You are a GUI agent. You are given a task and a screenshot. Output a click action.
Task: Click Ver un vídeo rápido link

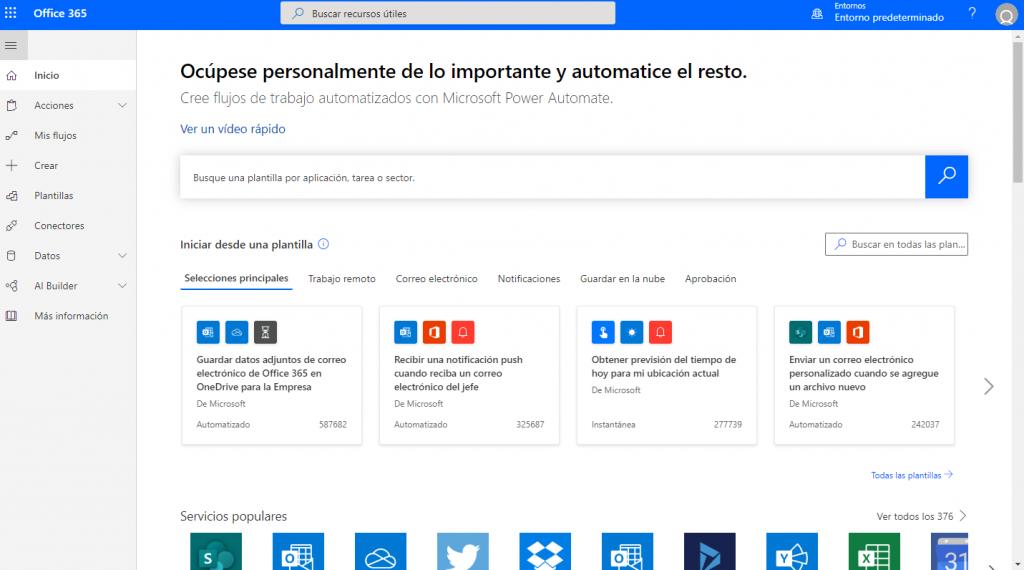click(x=232, y=129)
